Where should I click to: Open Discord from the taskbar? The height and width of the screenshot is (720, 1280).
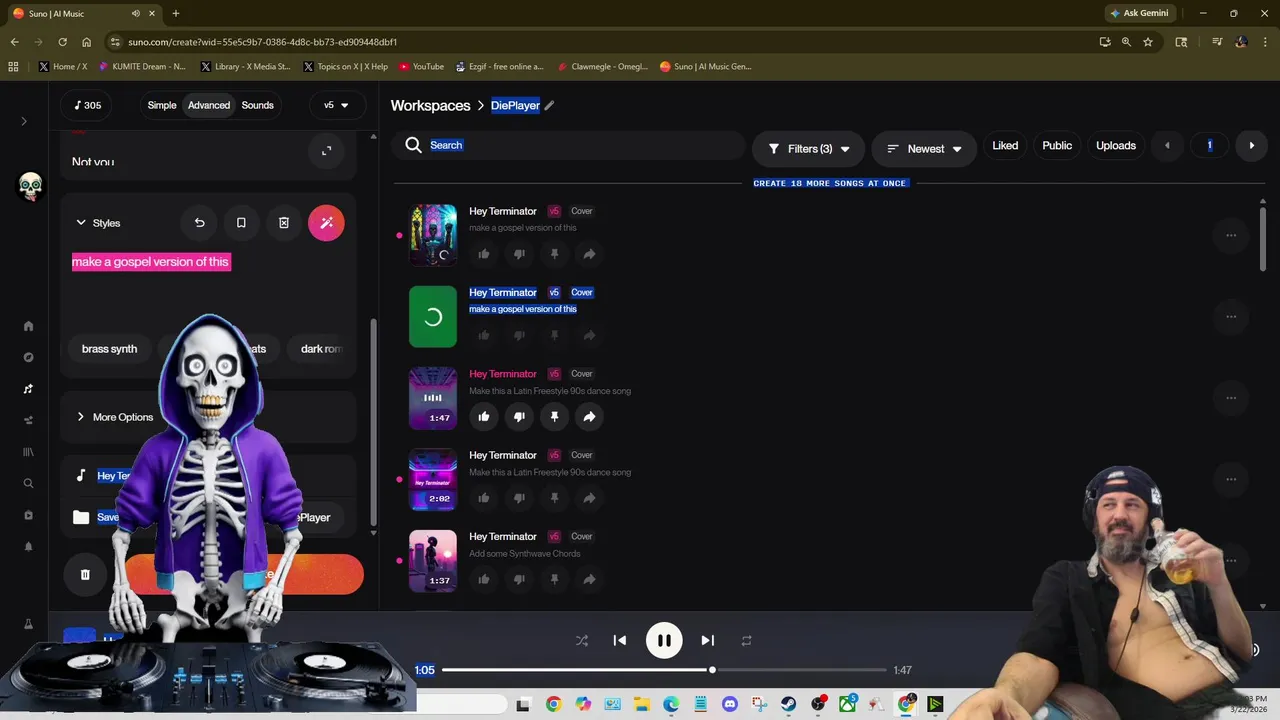click(730, 704)
